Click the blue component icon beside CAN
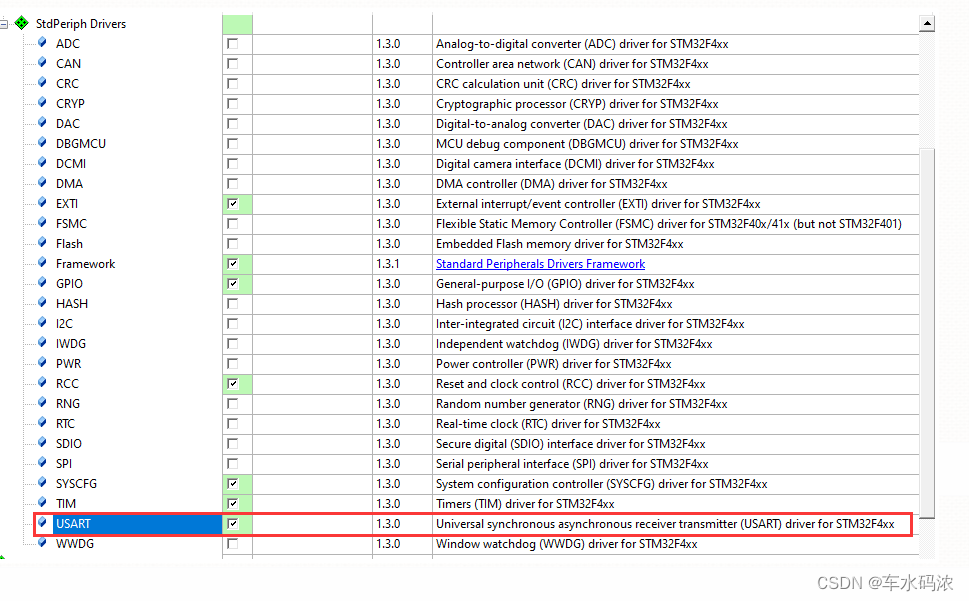The image size is (969, 601). click(42, 62)
